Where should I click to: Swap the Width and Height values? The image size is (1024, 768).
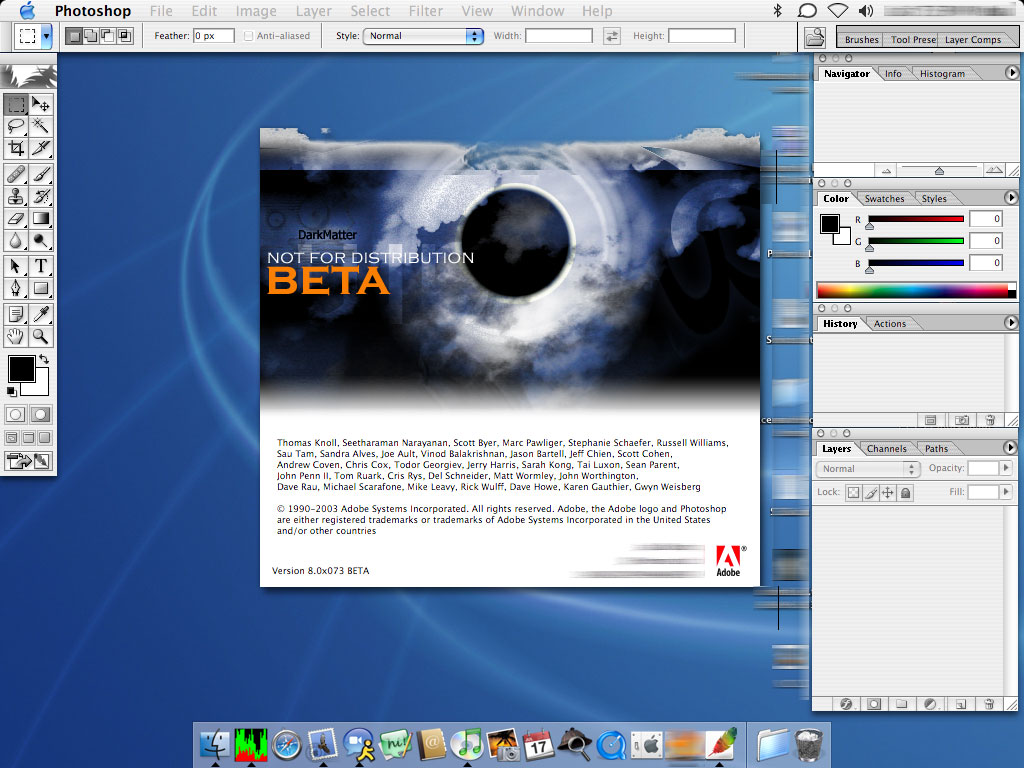[611, 36]
